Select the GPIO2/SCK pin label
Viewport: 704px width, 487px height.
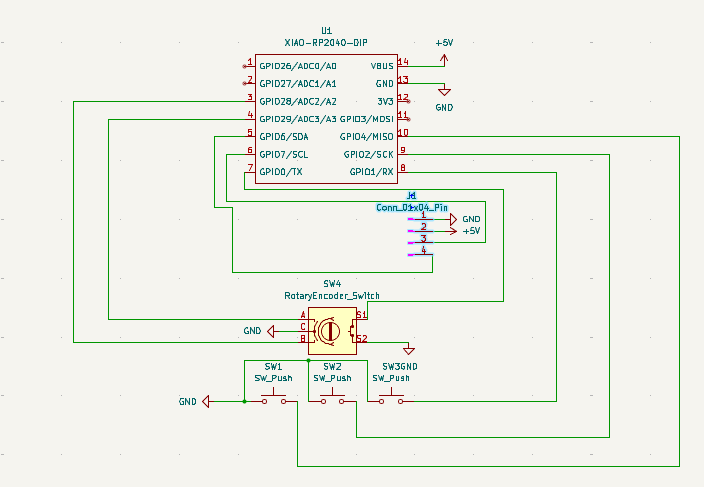point(369,154)
